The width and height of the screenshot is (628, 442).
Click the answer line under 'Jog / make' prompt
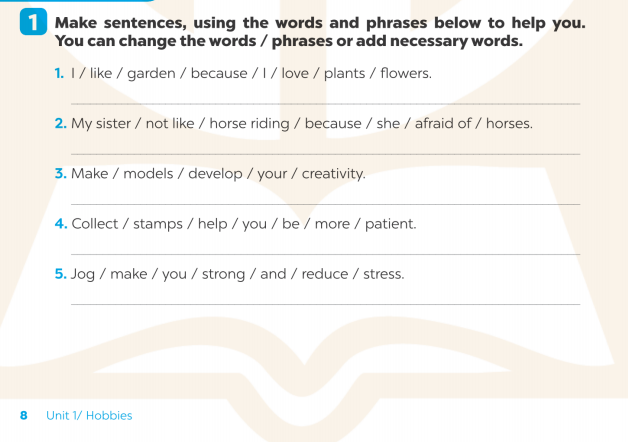click(325, 303)
